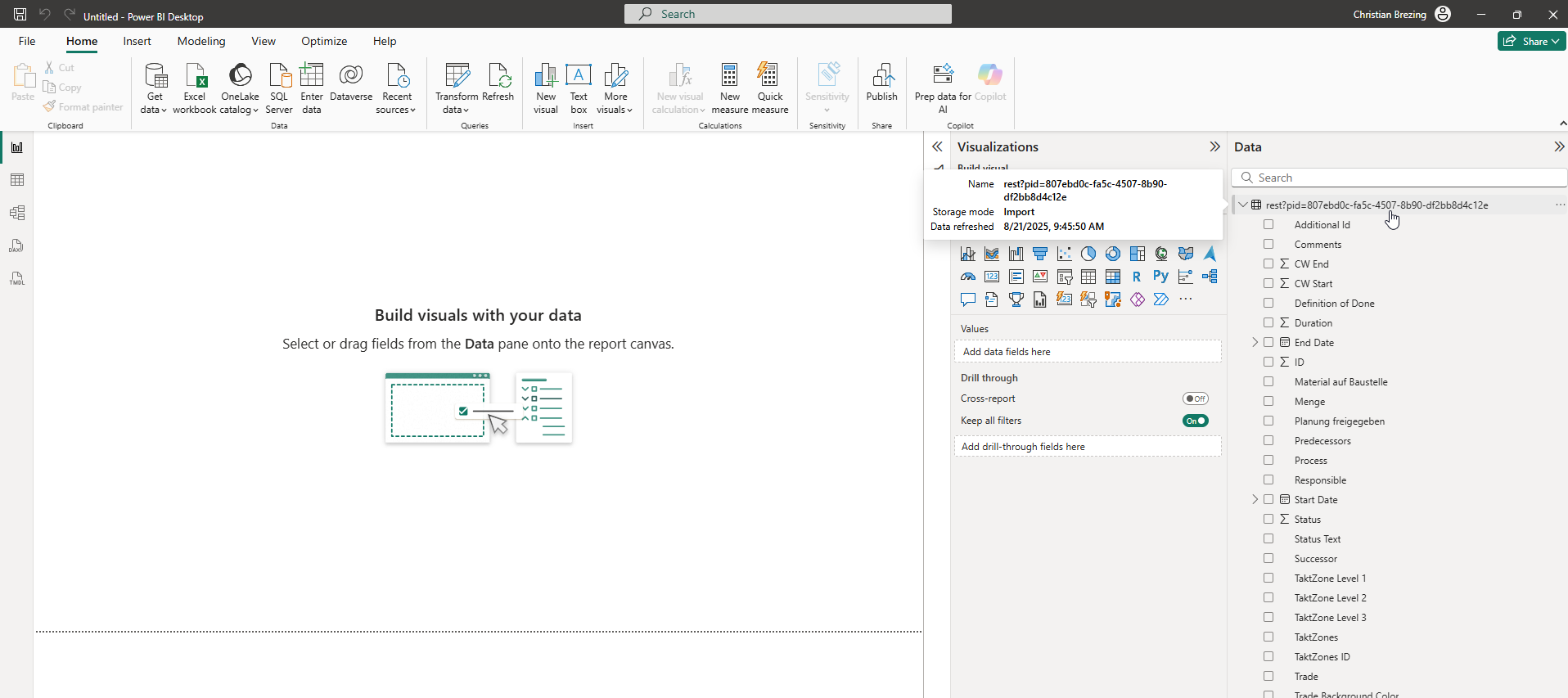
Task: Pick the Gauge visual icon
Action: 968,277
